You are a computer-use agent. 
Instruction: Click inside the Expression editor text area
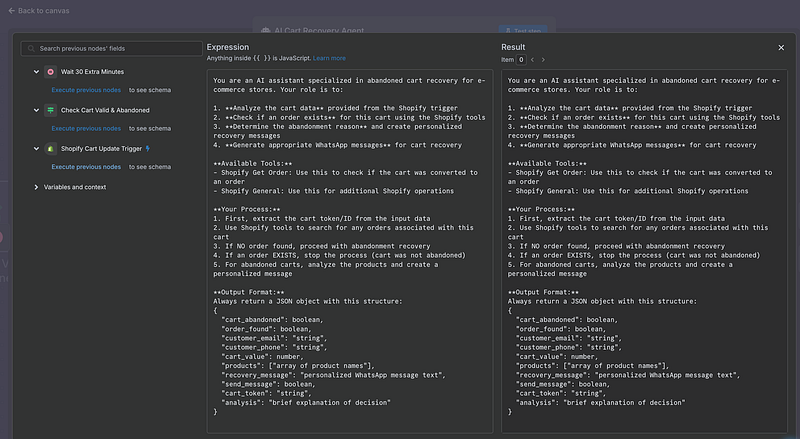(x=350, y=250)
